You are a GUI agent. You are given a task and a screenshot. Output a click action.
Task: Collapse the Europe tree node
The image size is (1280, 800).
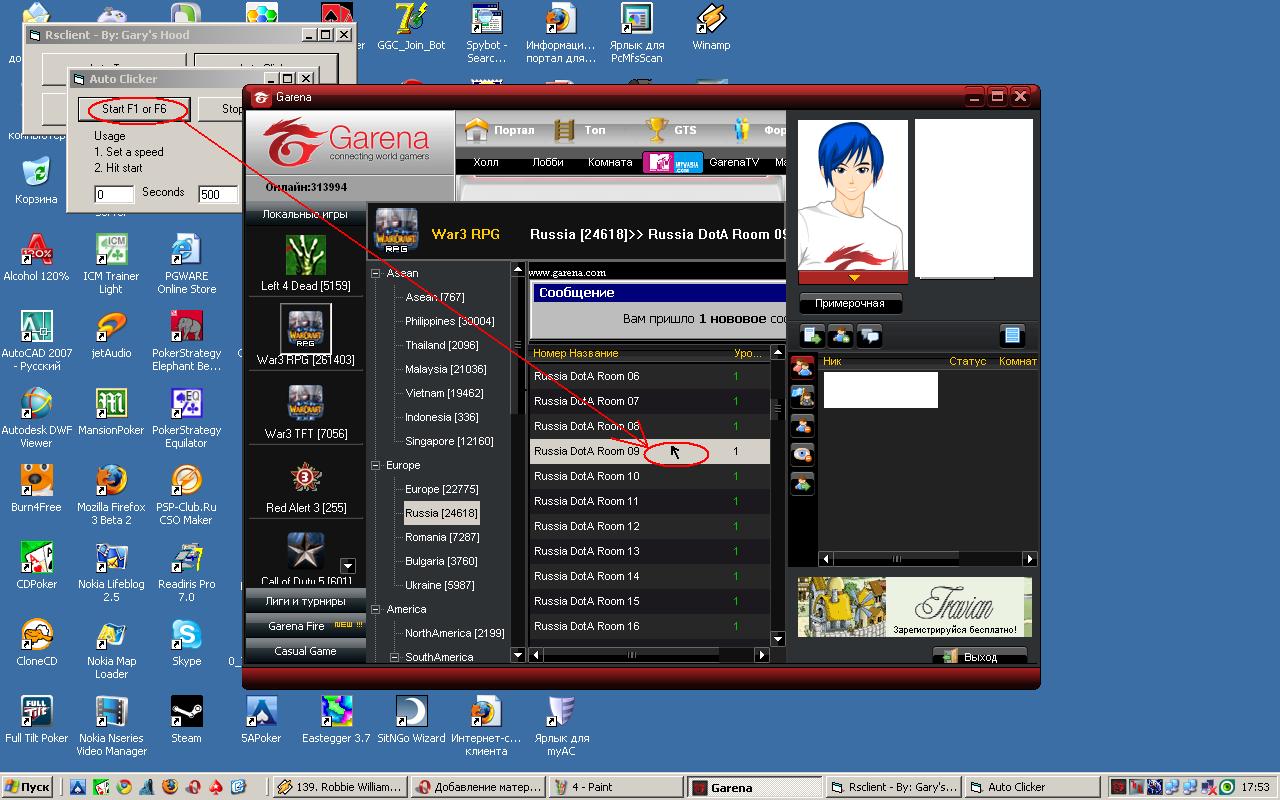coord(376,465)
